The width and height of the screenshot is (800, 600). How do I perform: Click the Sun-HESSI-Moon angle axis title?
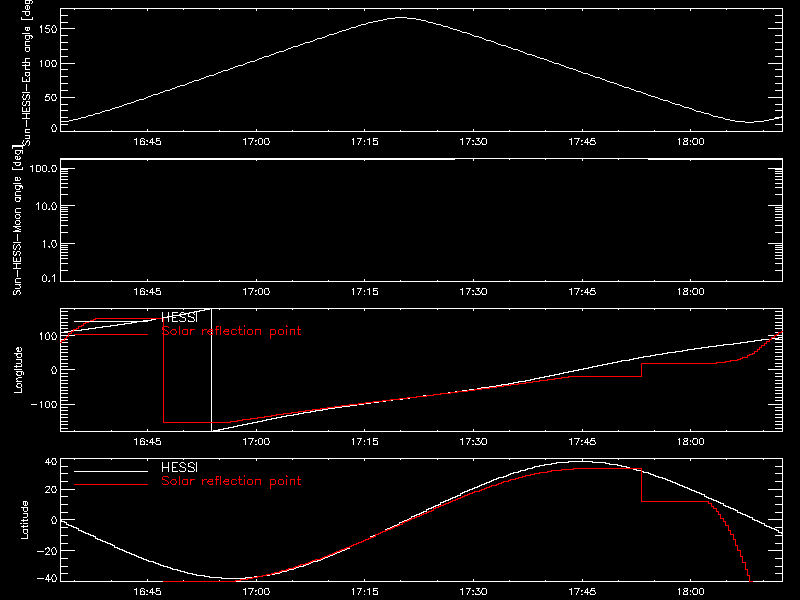pyautogui.click(x=17, y=220)
